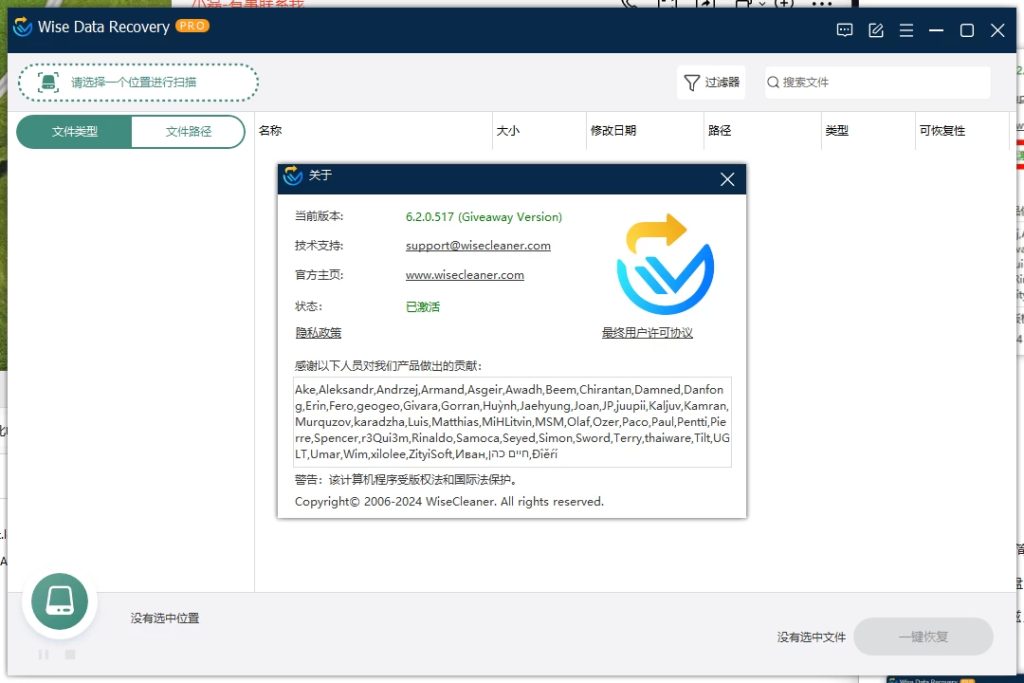The width and height of the screenshot is (1024, 683).
Task: Focus the search files input field
Action: tap(878, 82)
